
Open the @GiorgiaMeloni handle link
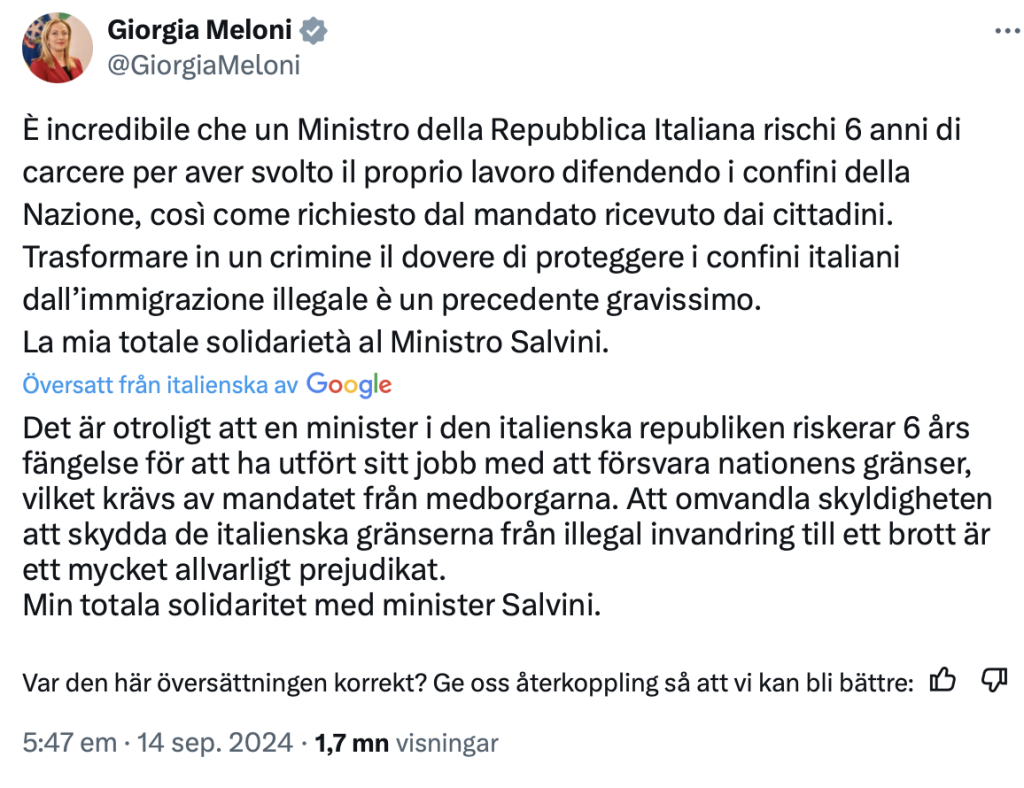[203, 66]
